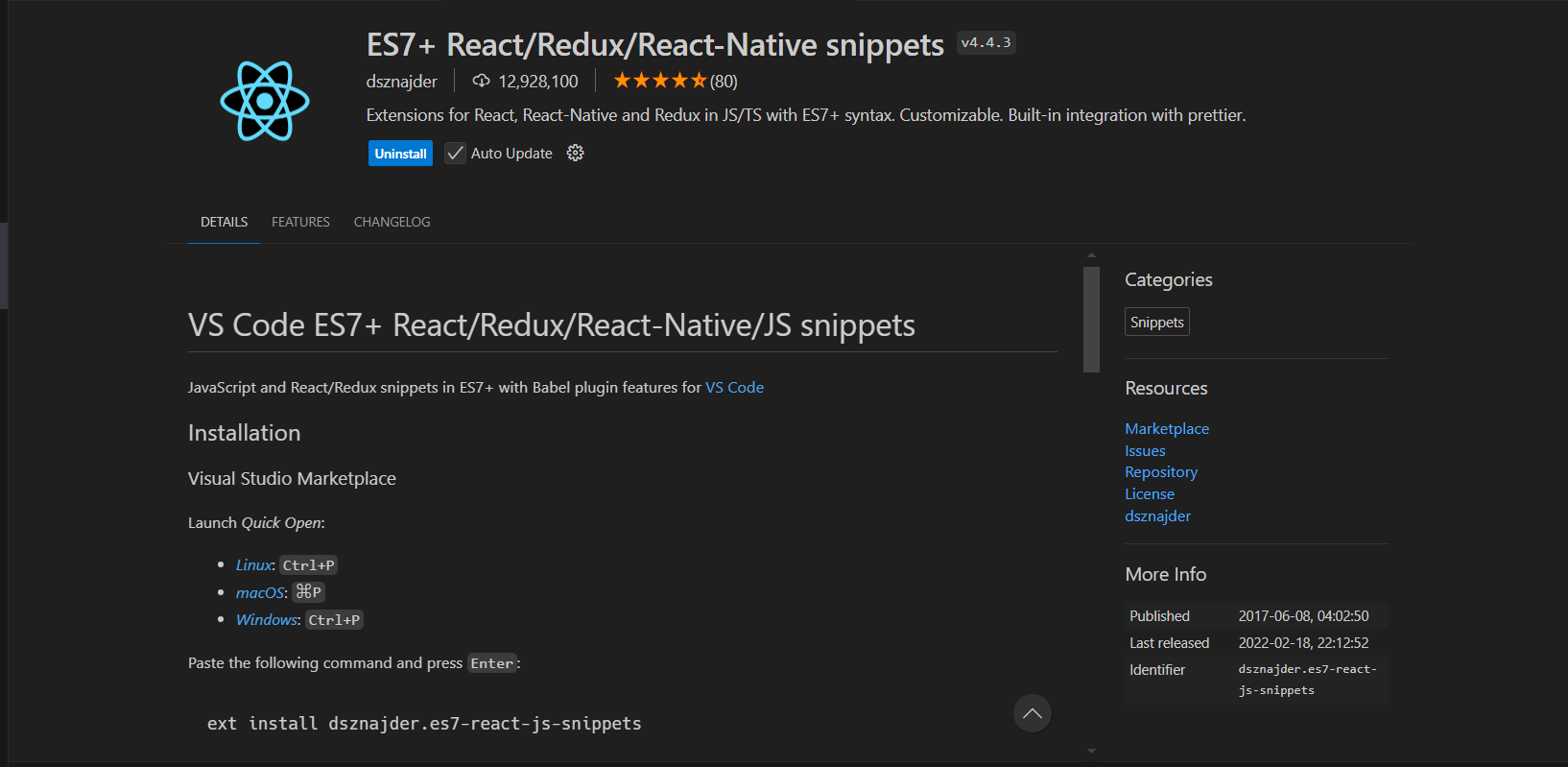Click the extension identifier value

point(1307,680)
